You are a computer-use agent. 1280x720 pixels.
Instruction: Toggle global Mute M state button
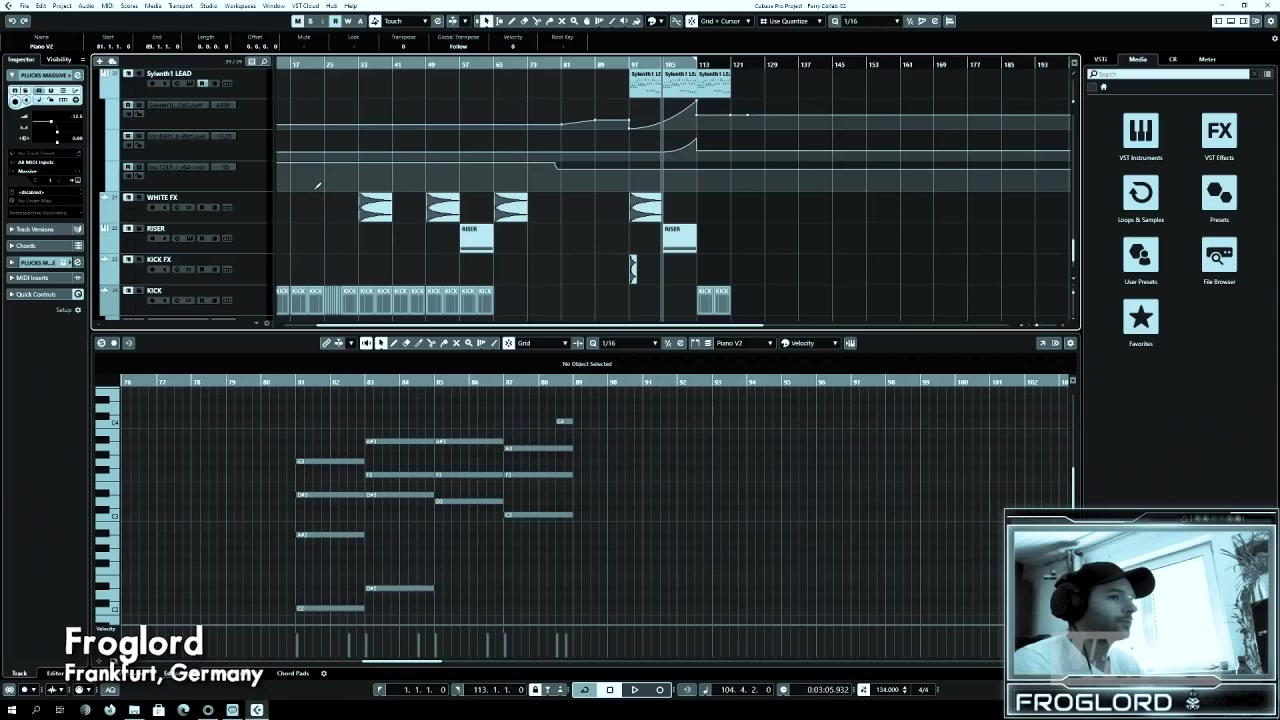coord(298,21)
